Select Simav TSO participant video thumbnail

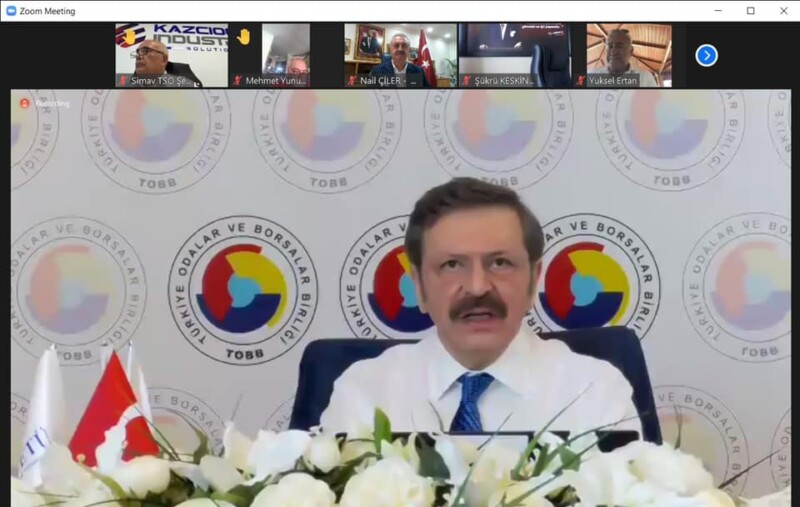pyautogui.click(x=171, y=55)
